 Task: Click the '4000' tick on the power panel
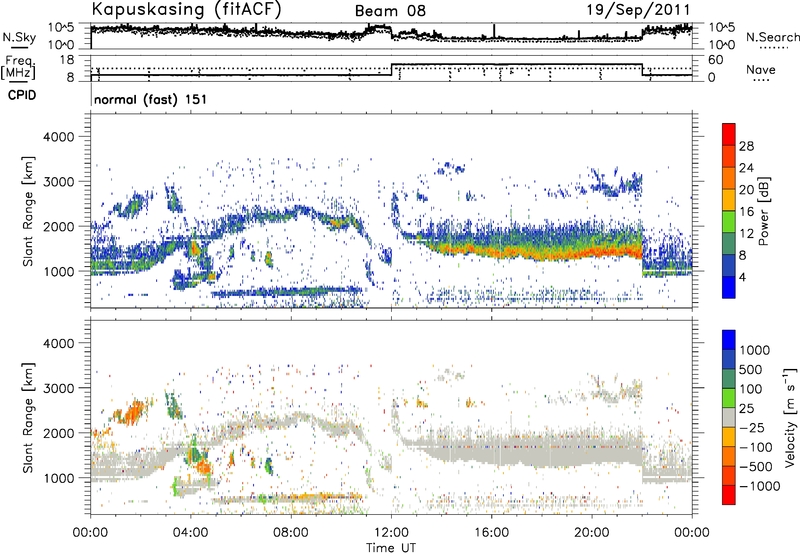[x=58, y=137]
